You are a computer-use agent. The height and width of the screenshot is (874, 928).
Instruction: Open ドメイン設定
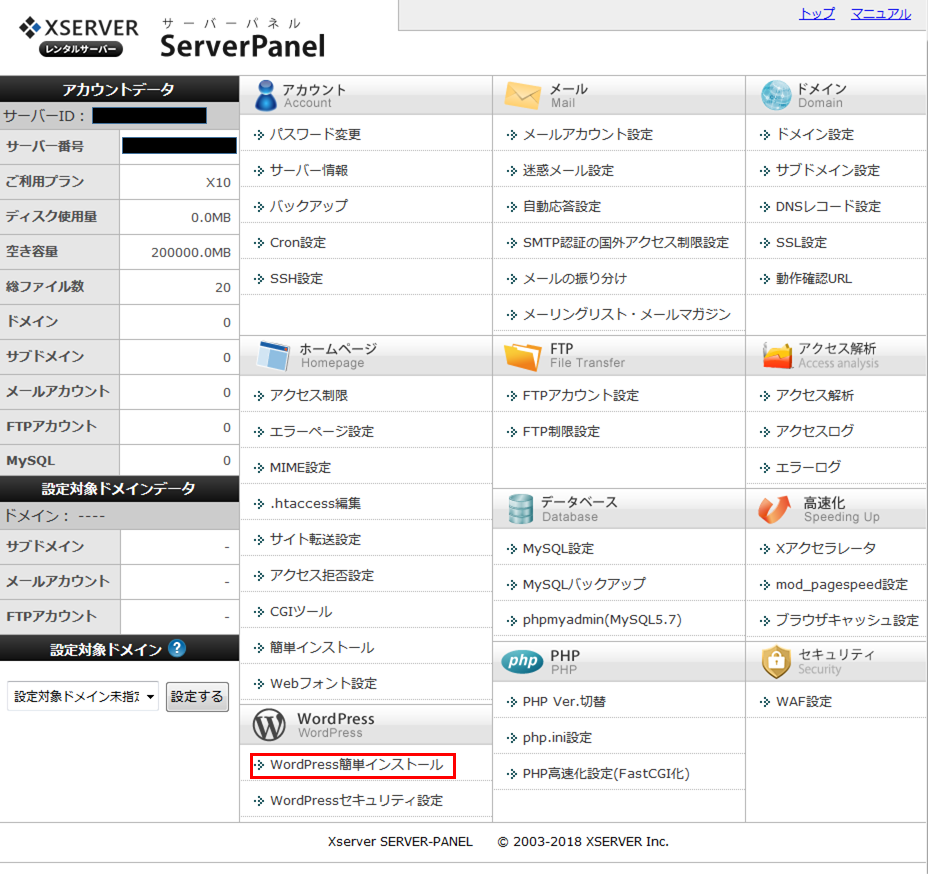[814, 134]
